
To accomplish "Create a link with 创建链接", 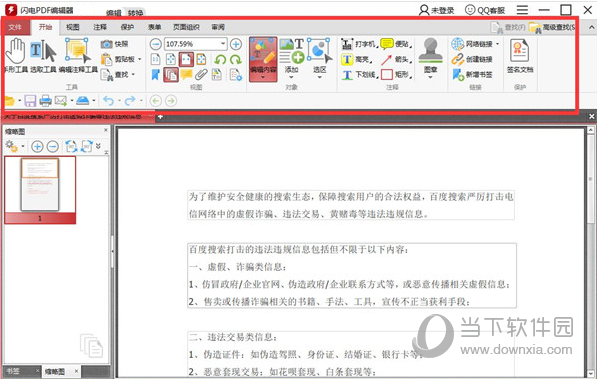I will coord(472,59).
